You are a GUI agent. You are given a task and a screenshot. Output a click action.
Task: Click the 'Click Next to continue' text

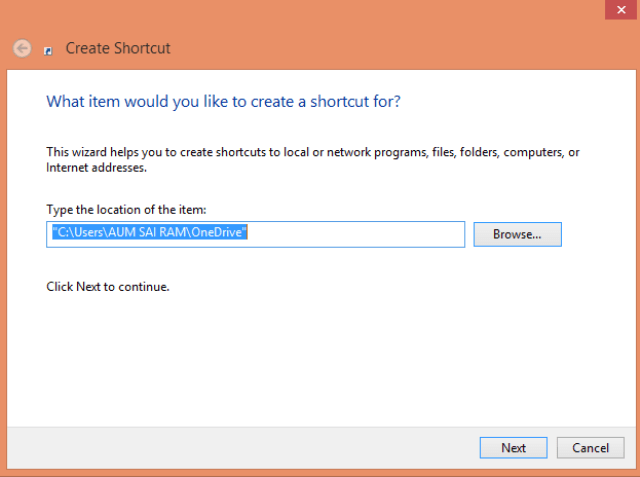(x=108, y=286)
